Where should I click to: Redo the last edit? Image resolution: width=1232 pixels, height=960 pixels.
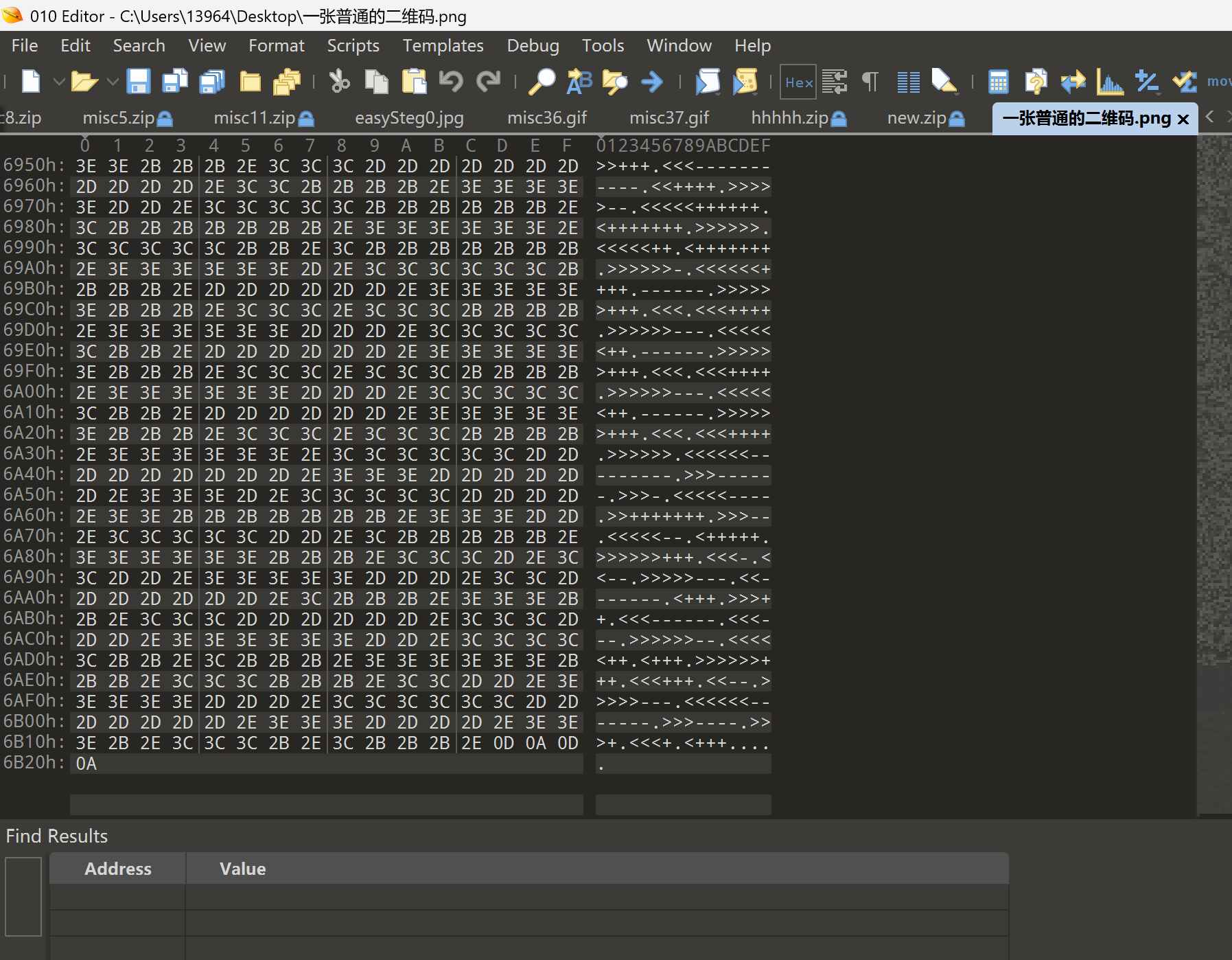click(x=488, y=82)
